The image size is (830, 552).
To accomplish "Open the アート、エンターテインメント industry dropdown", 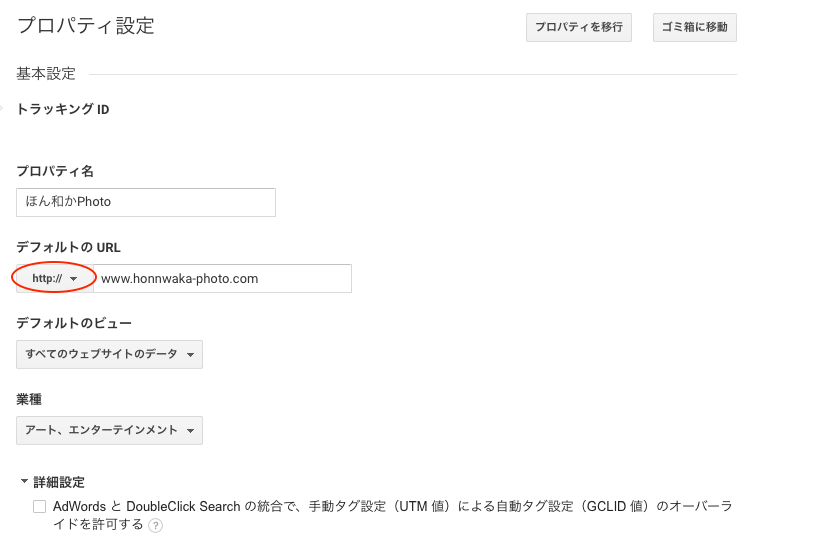I will tap(110, 430).
